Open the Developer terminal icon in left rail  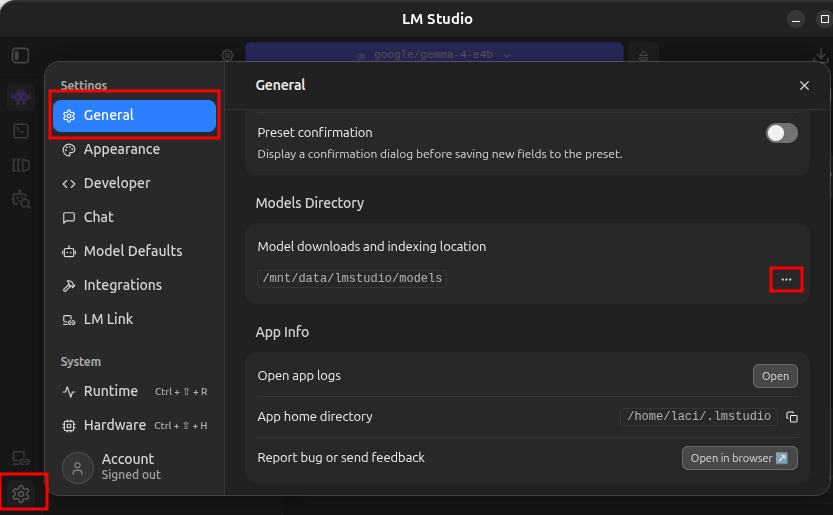21,131
